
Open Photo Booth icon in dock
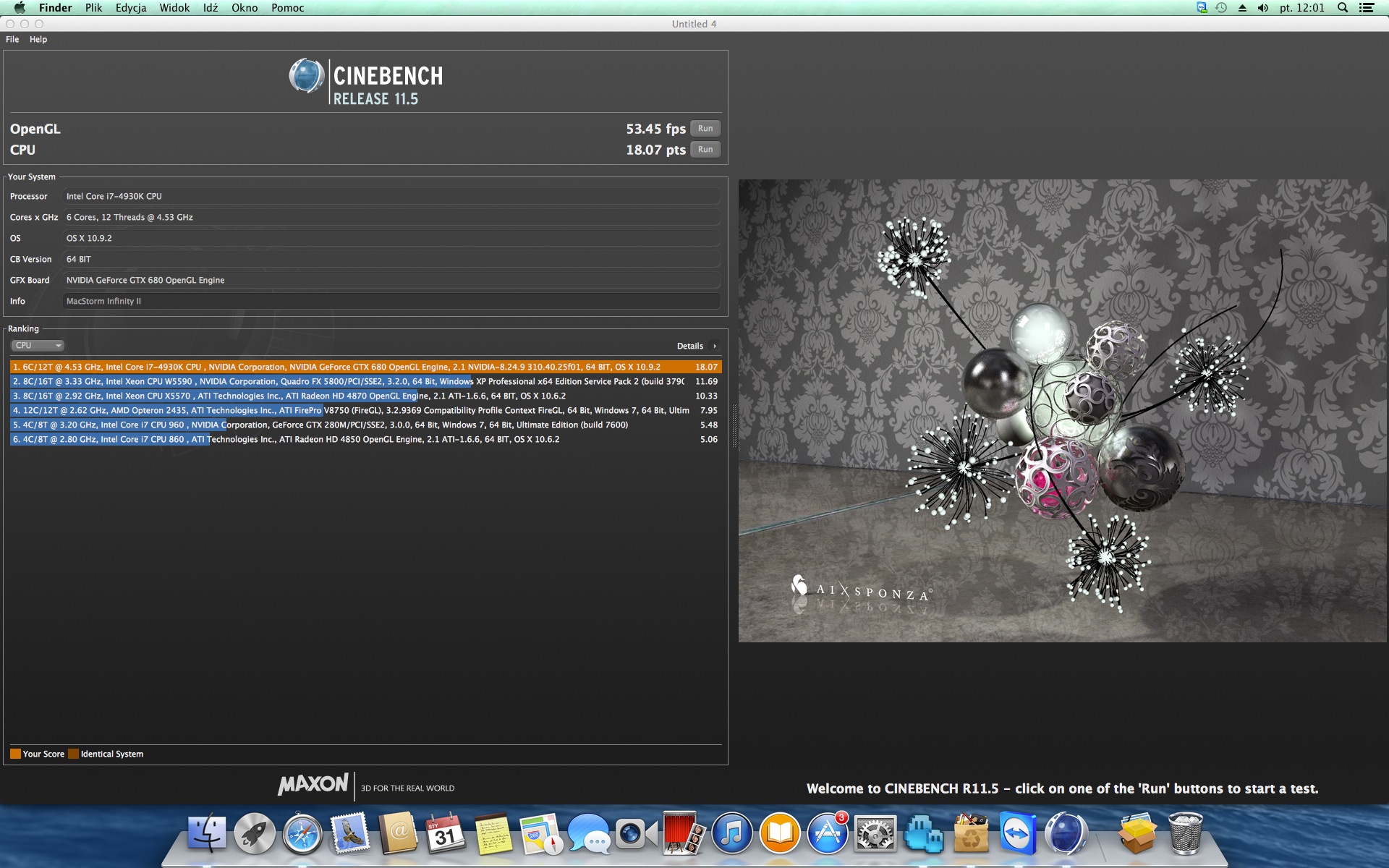(x=684, y=834)
